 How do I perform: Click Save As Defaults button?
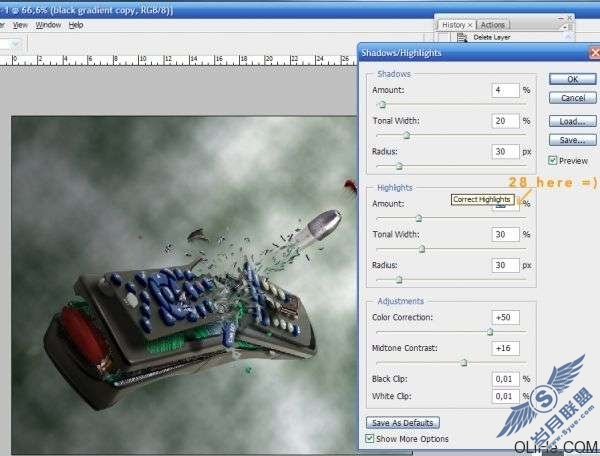click(403, 423)
